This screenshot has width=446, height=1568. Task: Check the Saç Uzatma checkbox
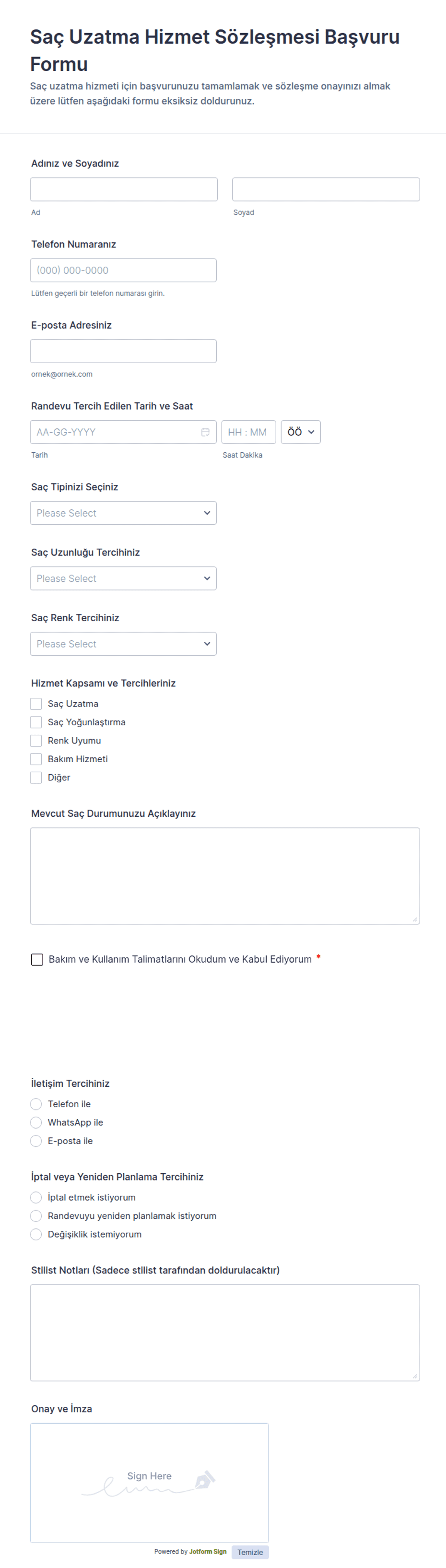click(36, 704)
